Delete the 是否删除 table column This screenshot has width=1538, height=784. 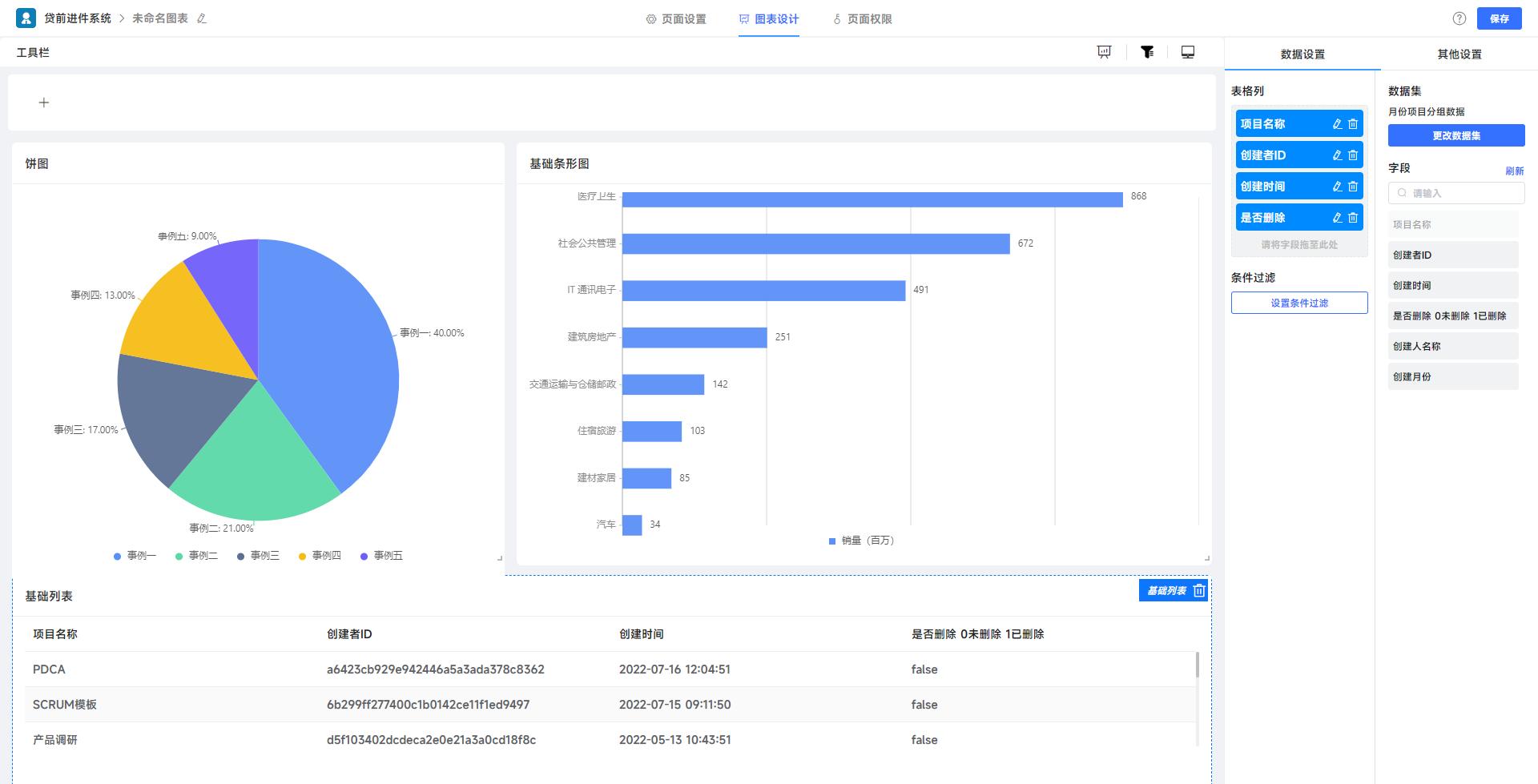click(x=1353, y=218)
